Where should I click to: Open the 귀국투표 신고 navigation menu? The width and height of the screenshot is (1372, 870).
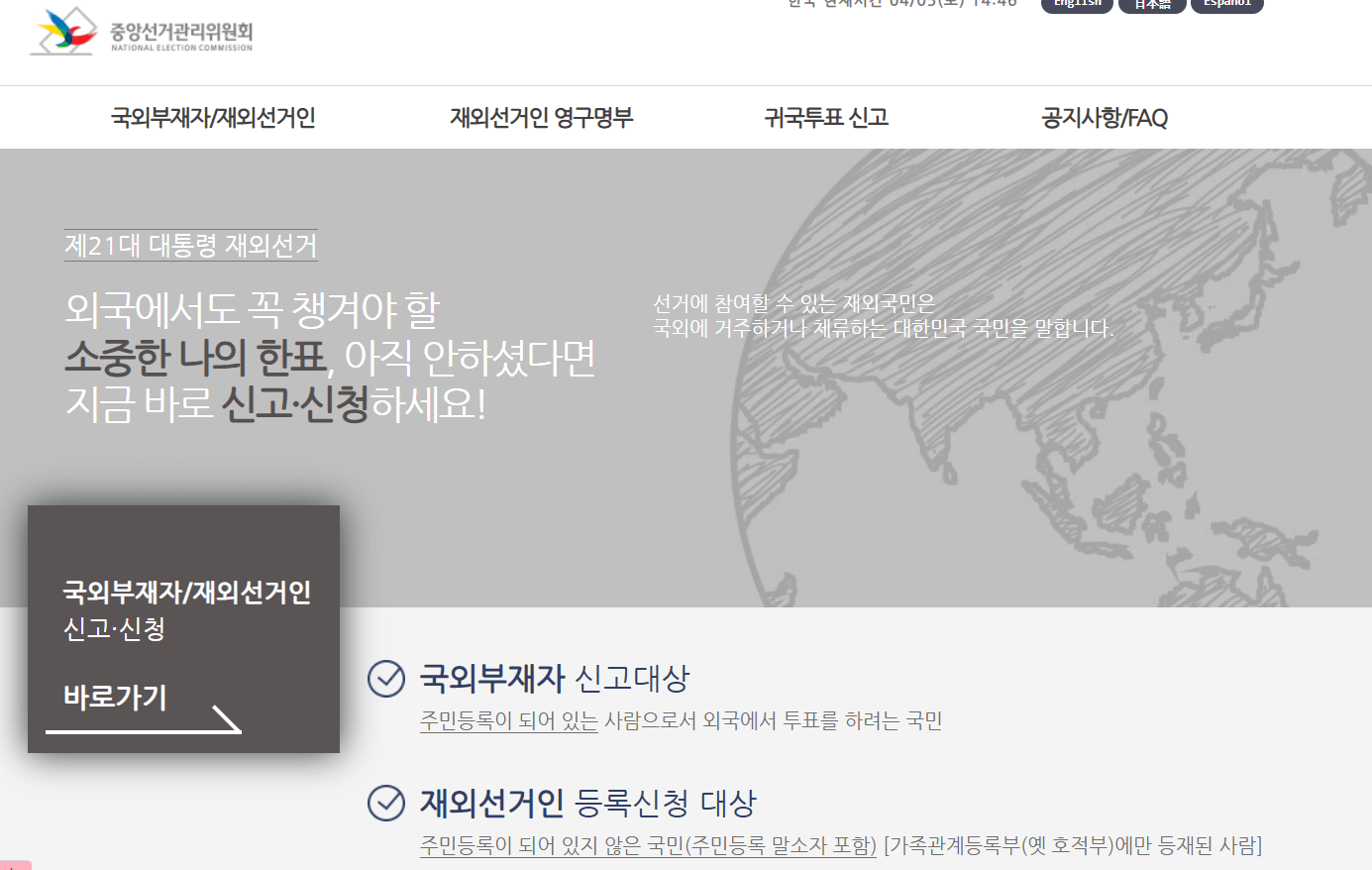[827, 117]
